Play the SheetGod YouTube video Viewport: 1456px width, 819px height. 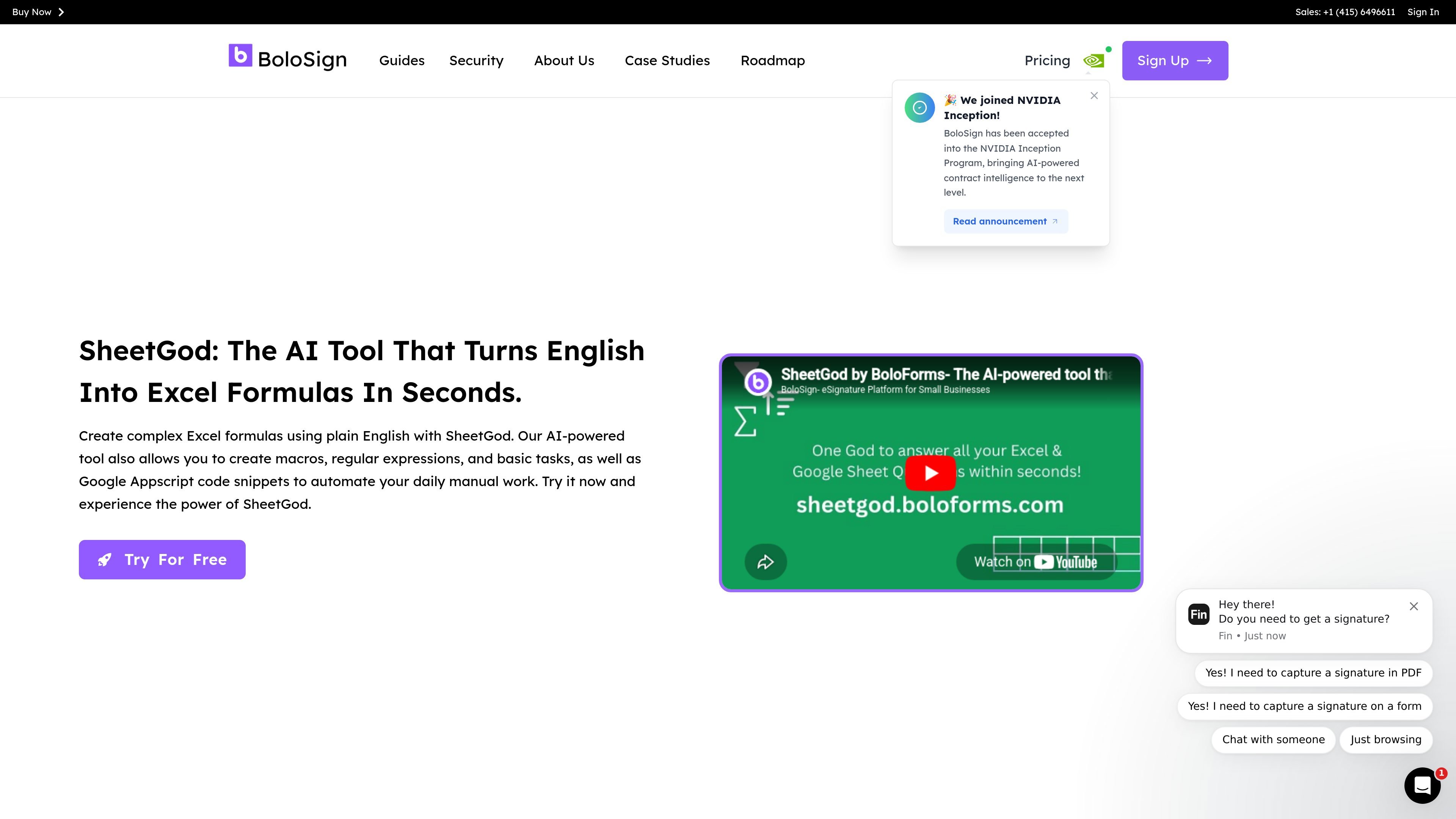930,472
